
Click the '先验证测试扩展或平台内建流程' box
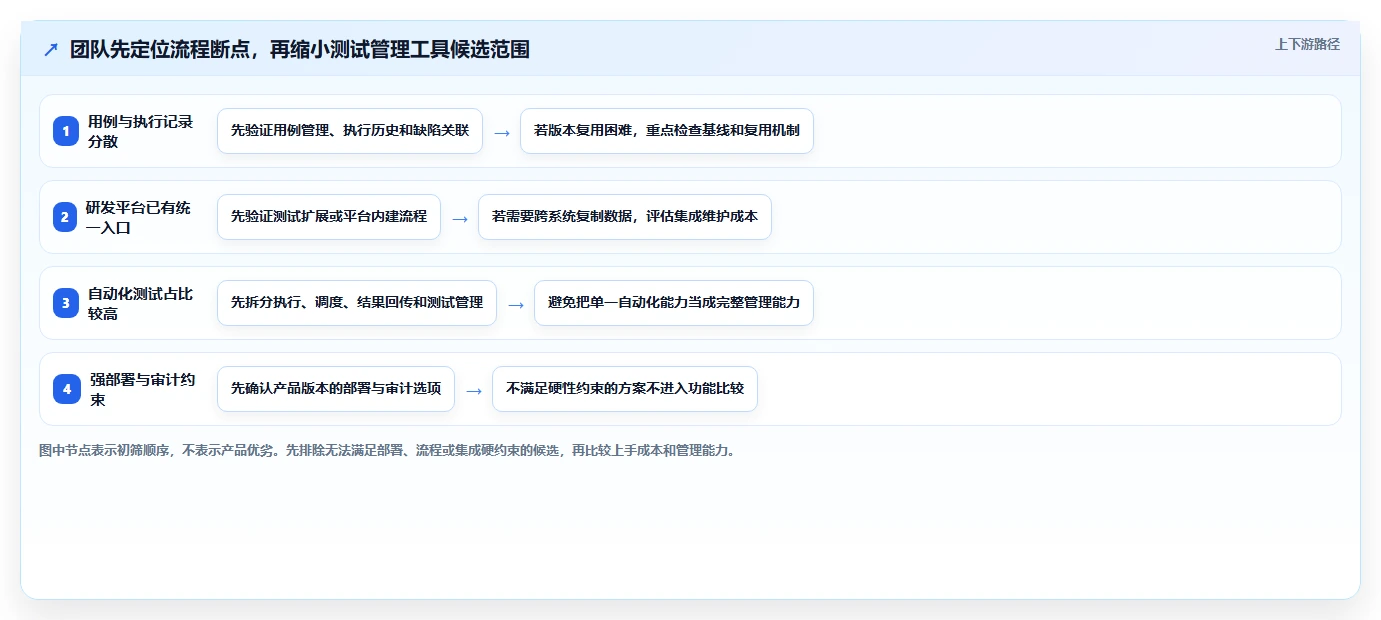pyautogui.click(x=329, y=217)
